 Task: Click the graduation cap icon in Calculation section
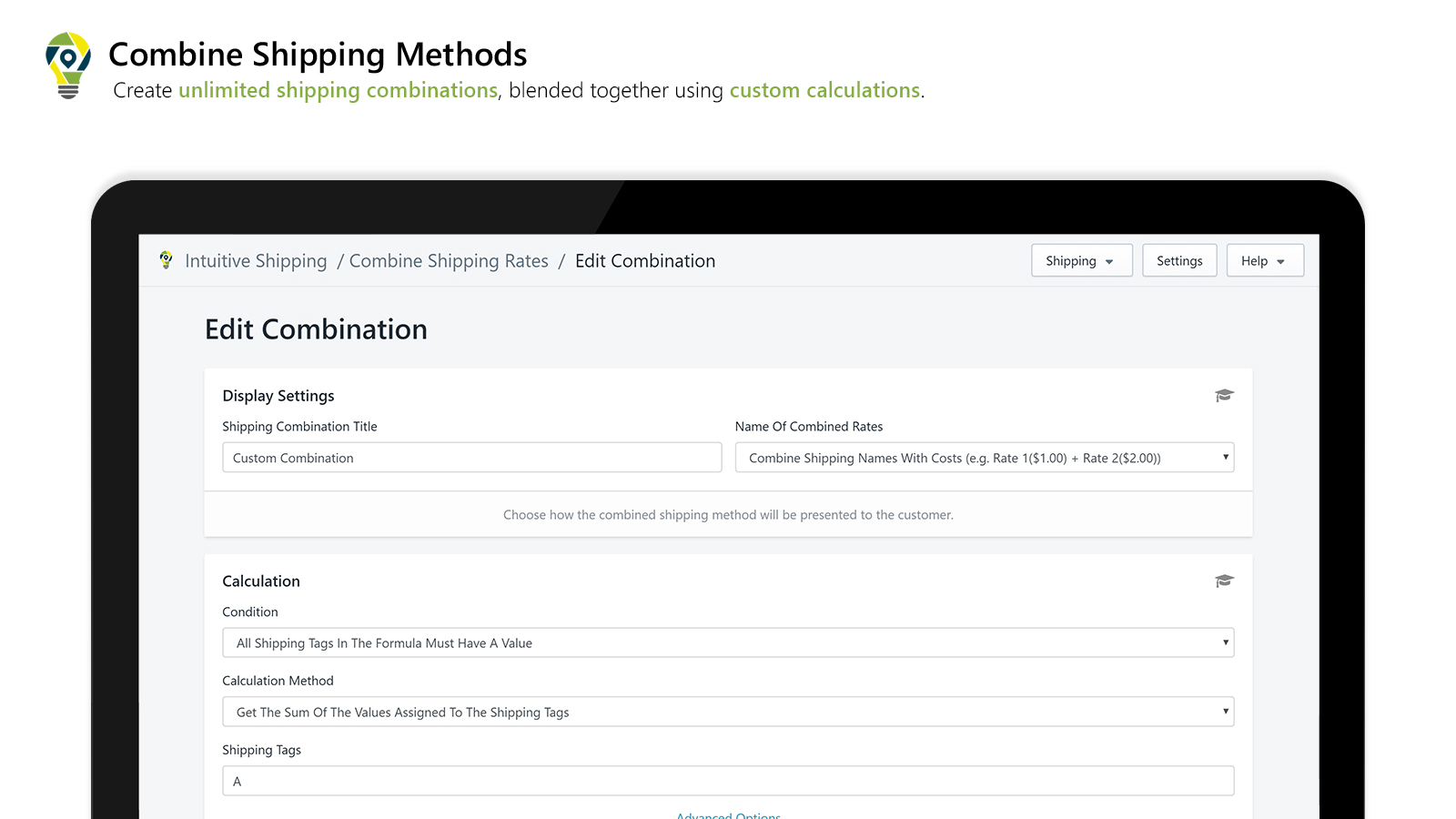(x=1224, y=581)
